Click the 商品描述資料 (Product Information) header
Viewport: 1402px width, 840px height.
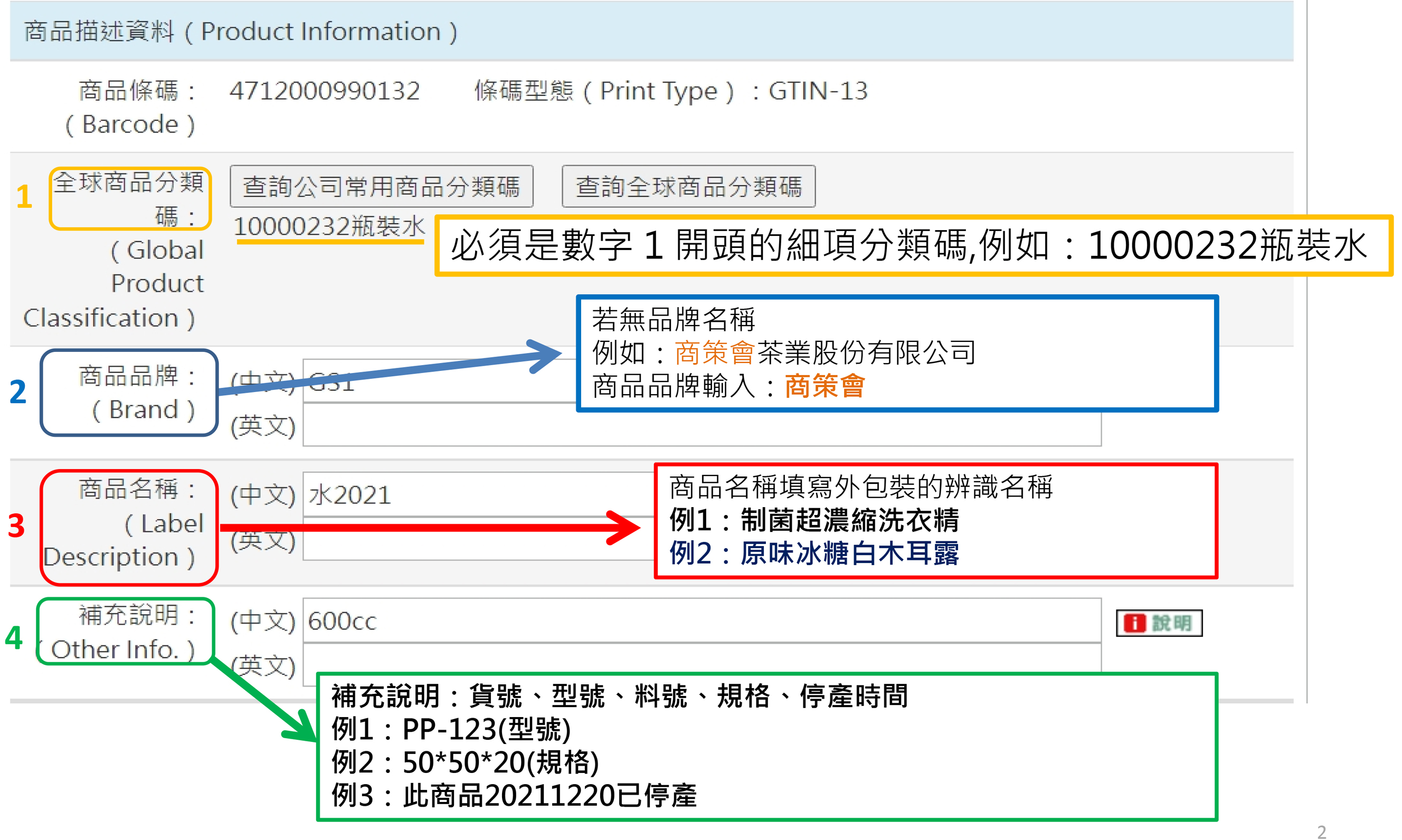[x=241, y=31]
